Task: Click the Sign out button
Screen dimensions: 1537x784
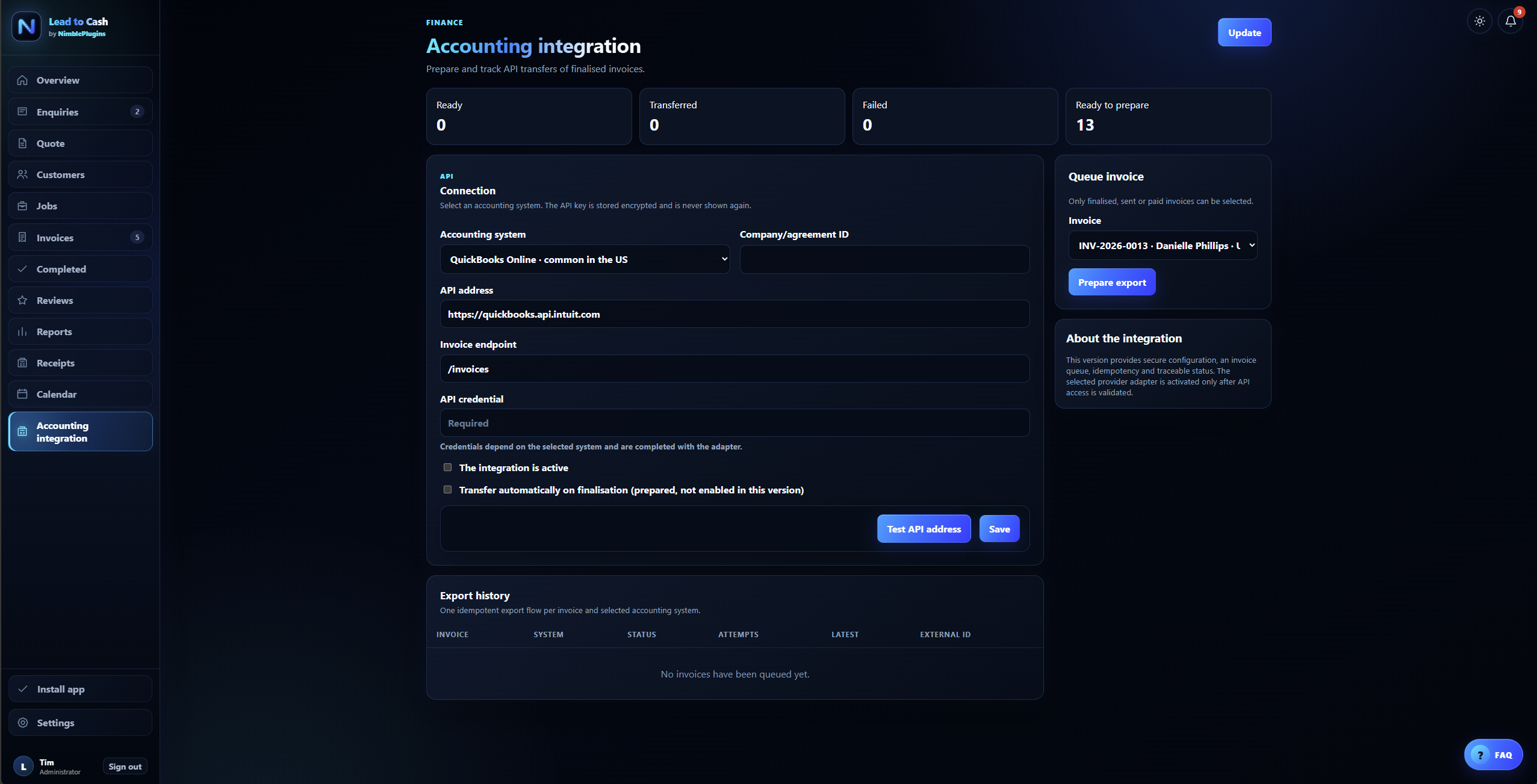Action: (x=125, y=767)
